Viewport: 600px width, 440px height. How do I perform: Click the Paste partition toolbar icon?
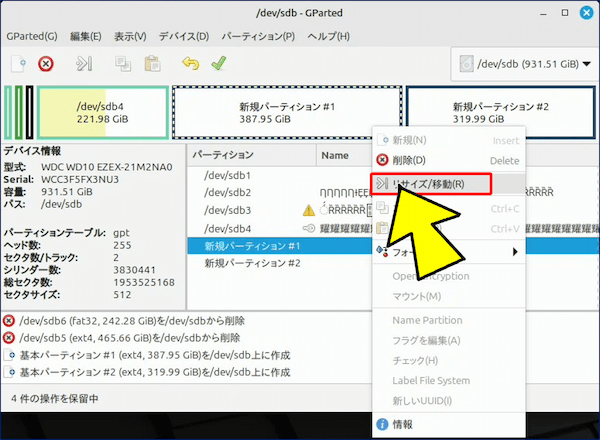point(152,64)
